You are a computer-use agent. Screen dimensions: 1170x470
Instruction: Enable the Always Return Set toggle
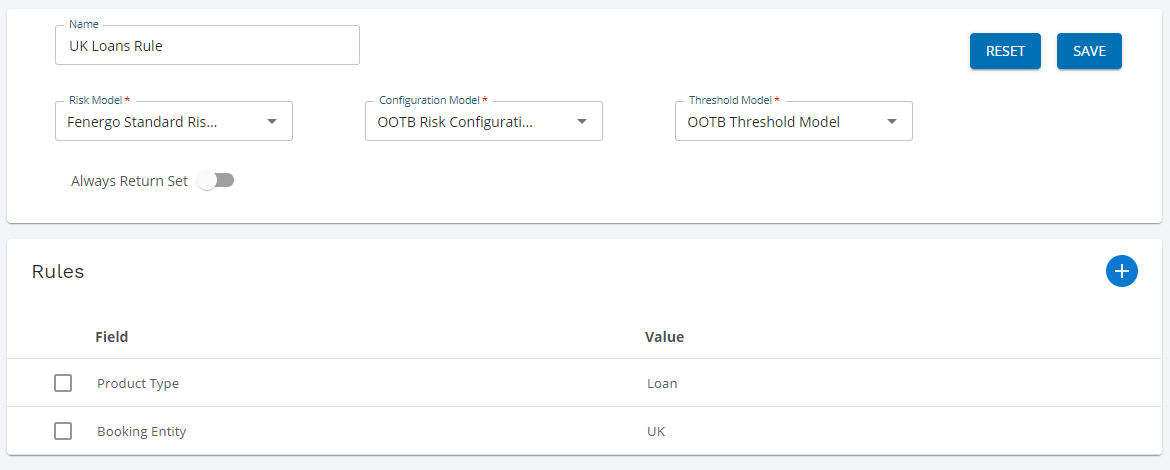(215, 181)
